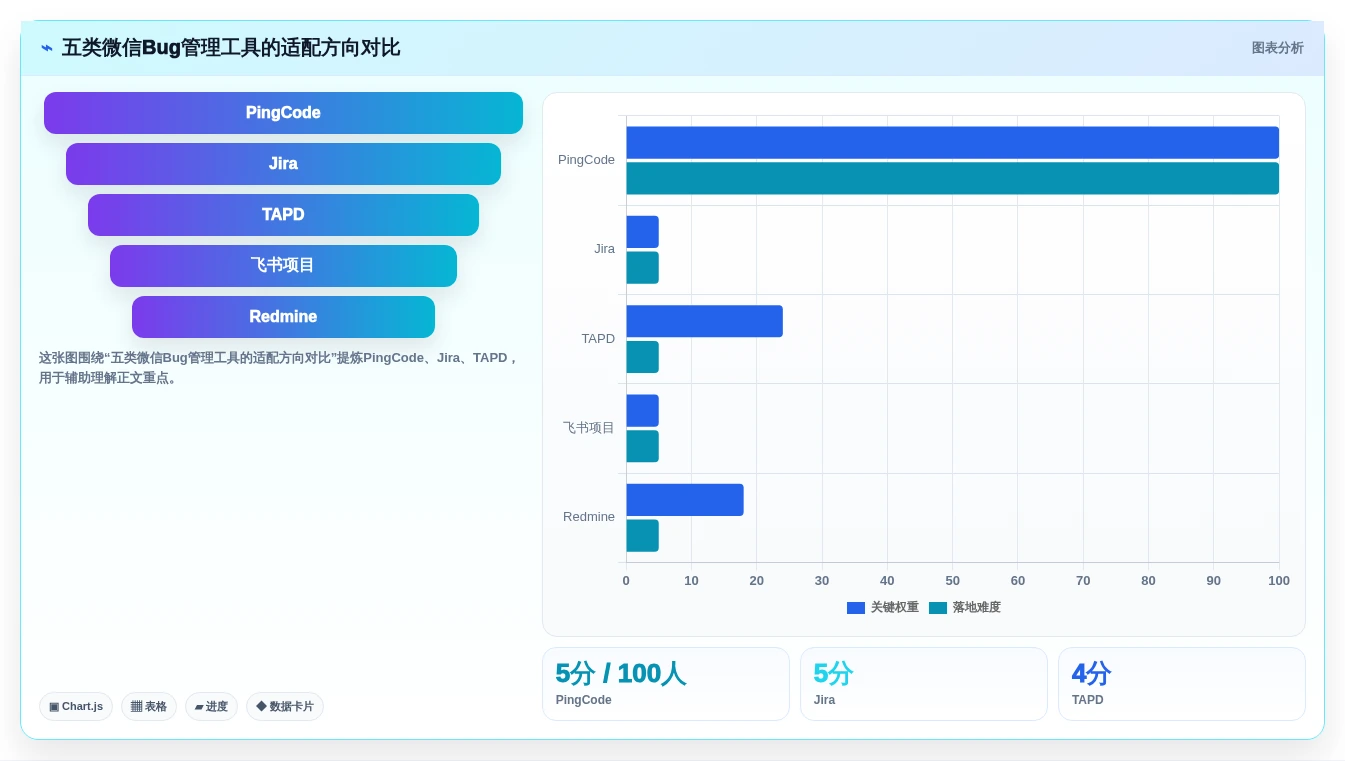Click the x-axis tick label 40
Image resolution: width=1345 pixels, height=761 pixels.
coord(887,581)
